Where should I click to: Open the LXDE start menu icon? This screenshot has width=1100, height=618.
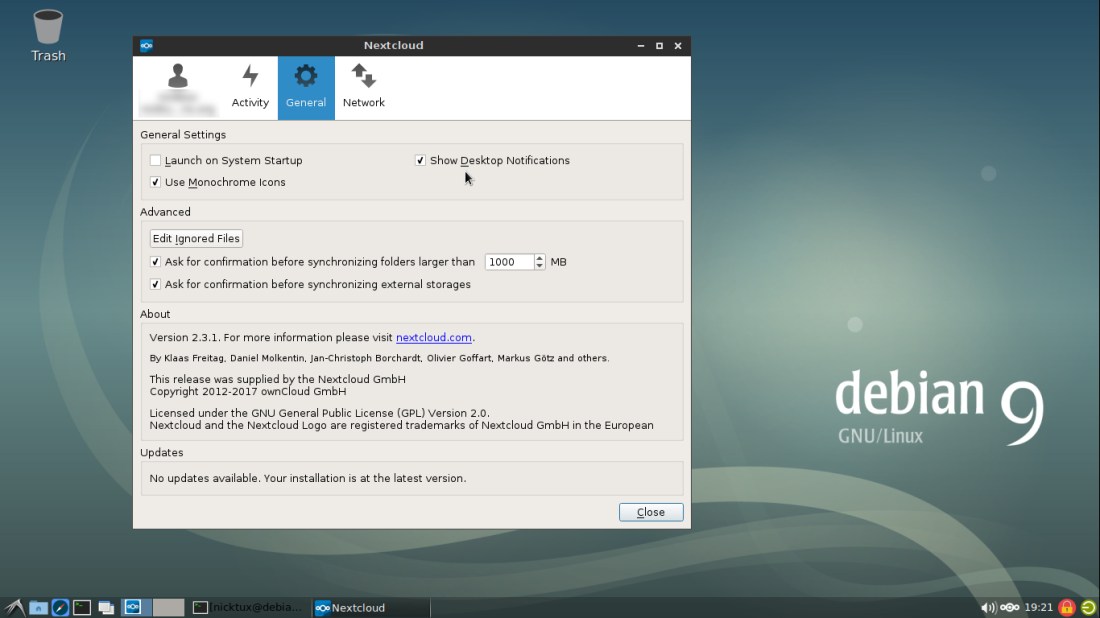click(x=14, y=607)
